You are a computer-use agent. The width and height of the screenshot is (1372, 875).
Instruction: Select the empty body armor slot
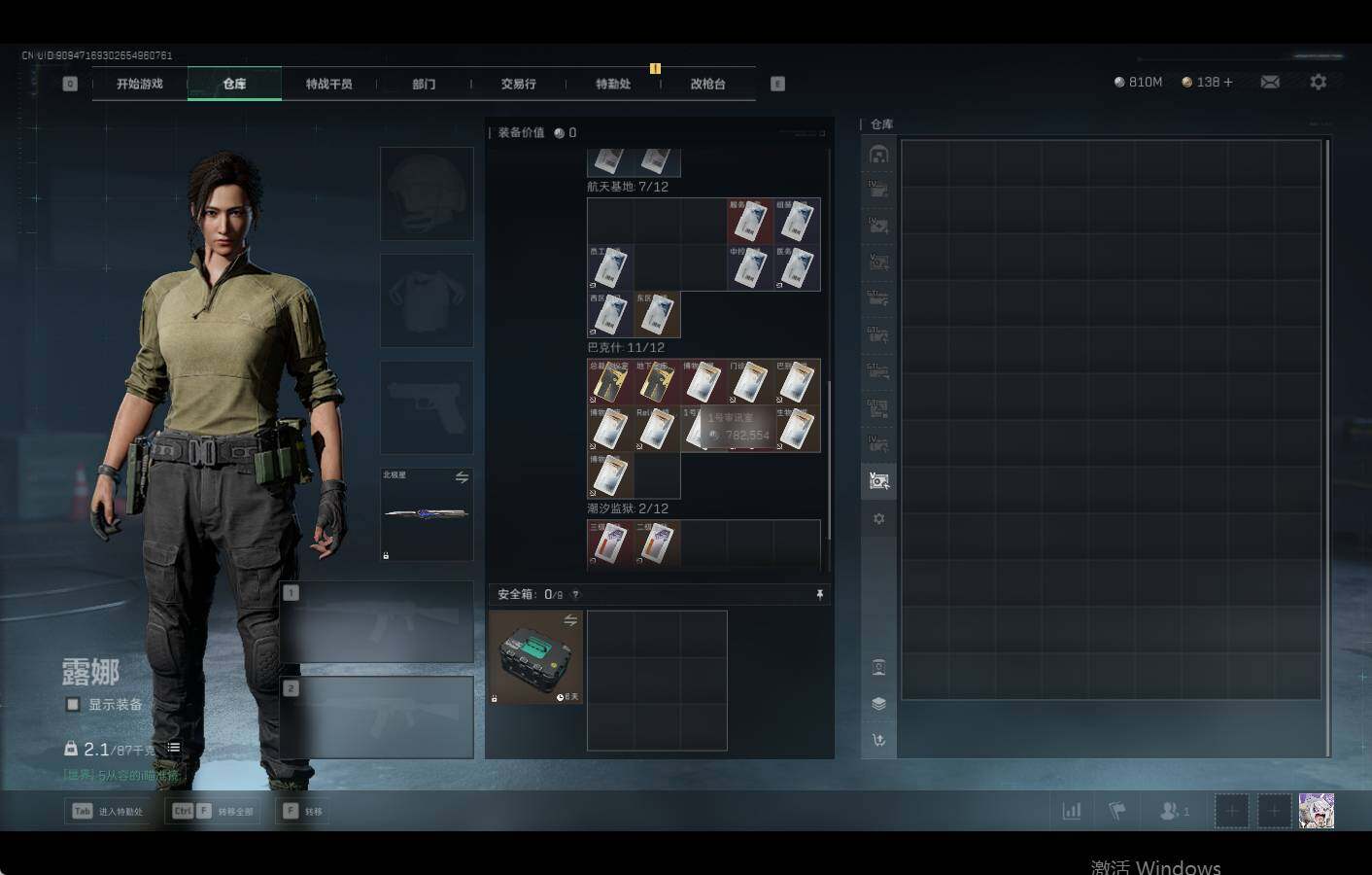coord(427,300)
